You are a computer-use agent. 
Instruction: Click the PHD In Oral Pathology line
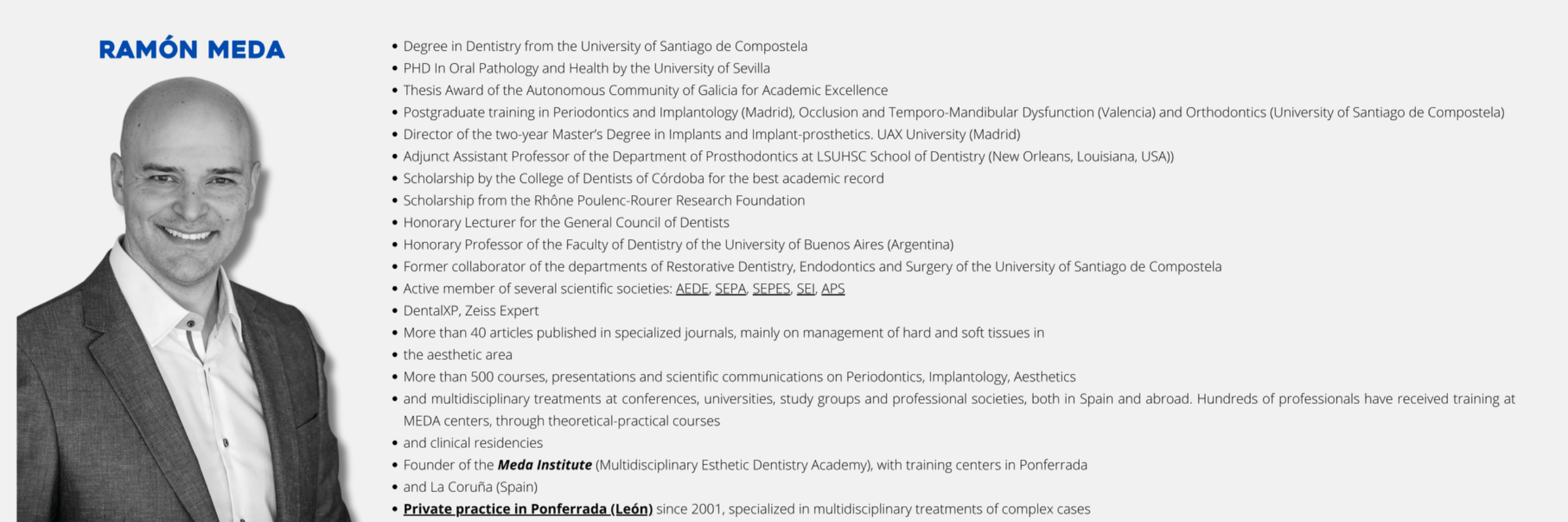(586, 69)
